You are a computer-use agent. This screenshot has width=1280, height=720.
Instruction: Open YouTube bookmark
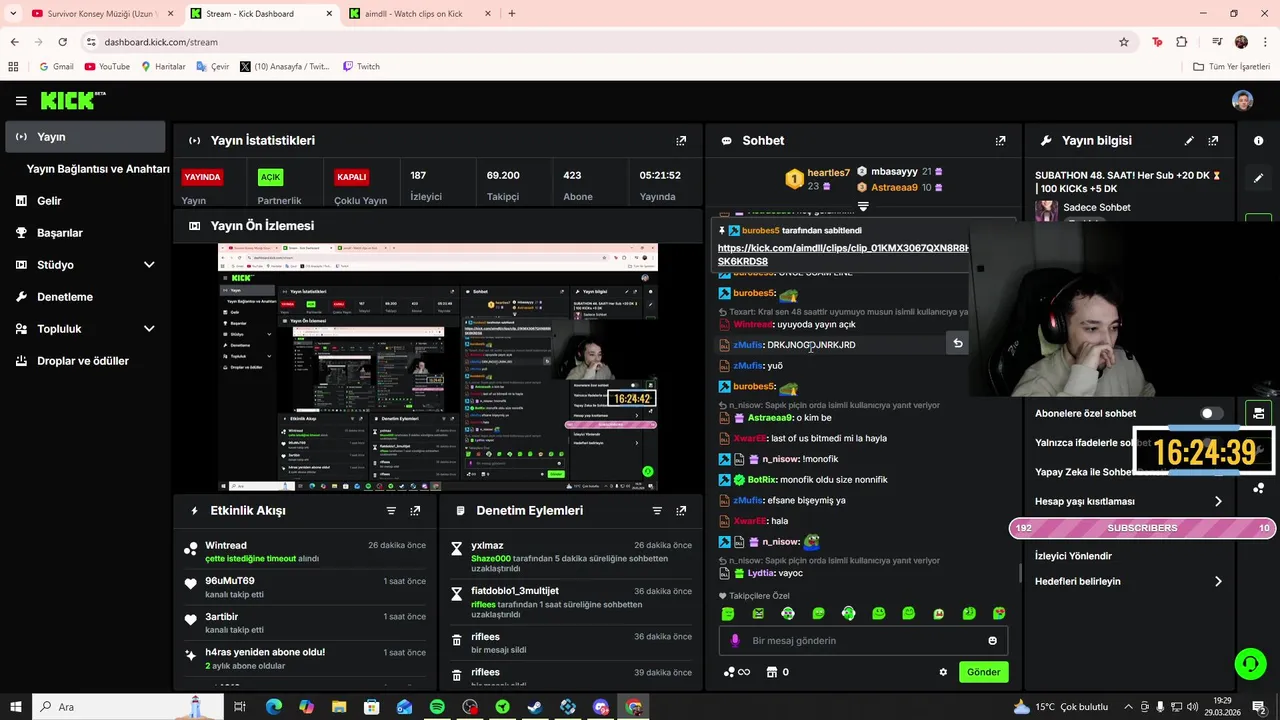click(107, 67)
